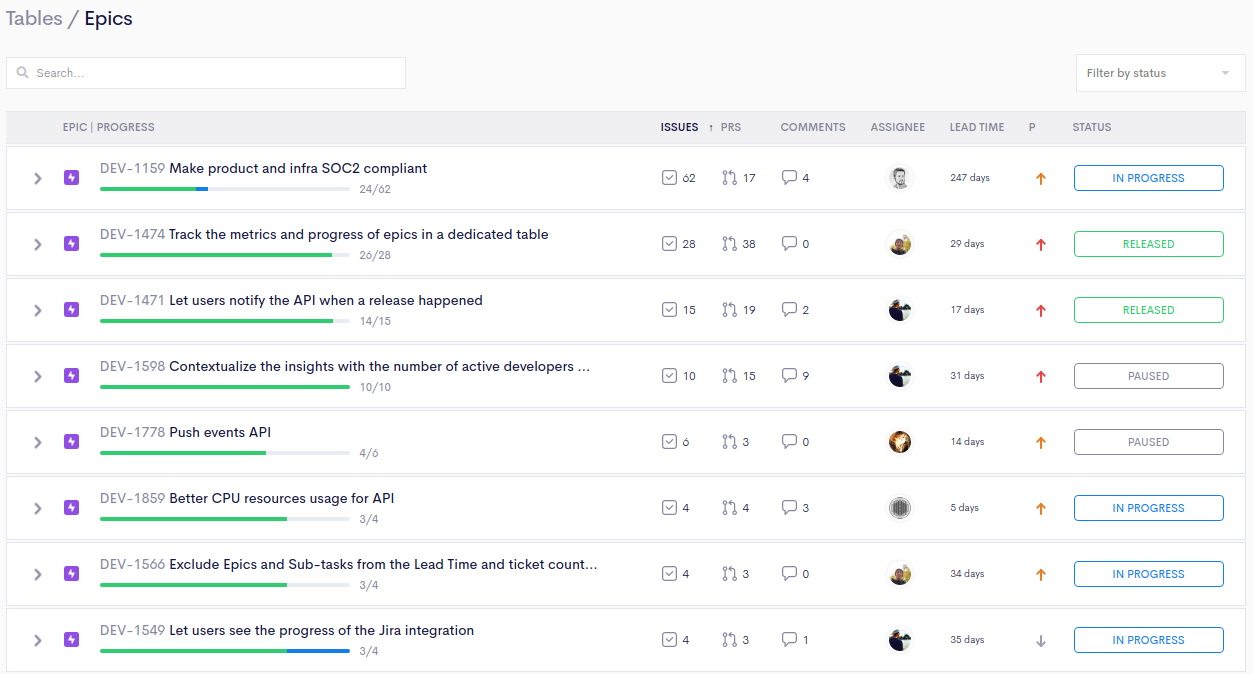
Task: Click the issues icon in the DEV-1598 row
Action: tap(669, 376)
